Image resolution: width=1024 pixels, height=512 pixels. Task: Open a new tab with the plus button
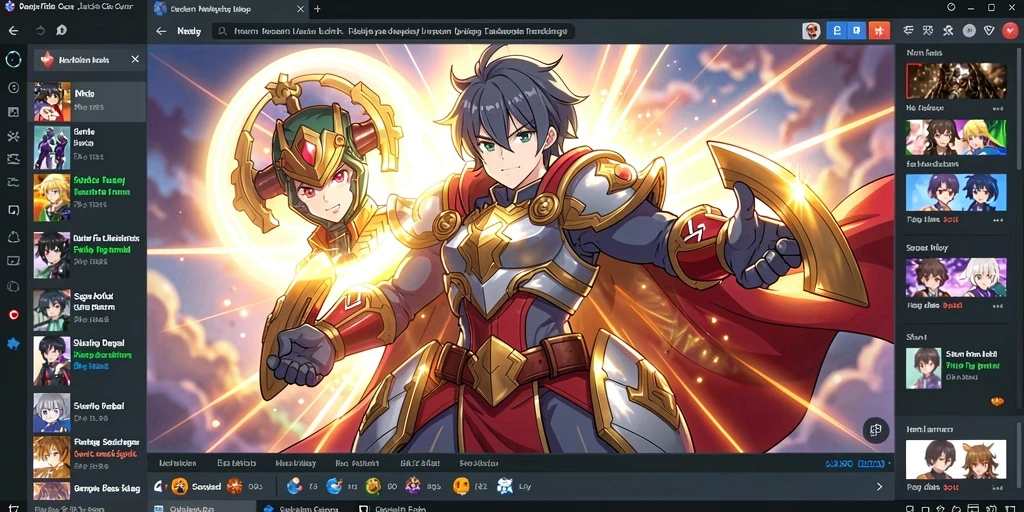click(x=317, y=9)
